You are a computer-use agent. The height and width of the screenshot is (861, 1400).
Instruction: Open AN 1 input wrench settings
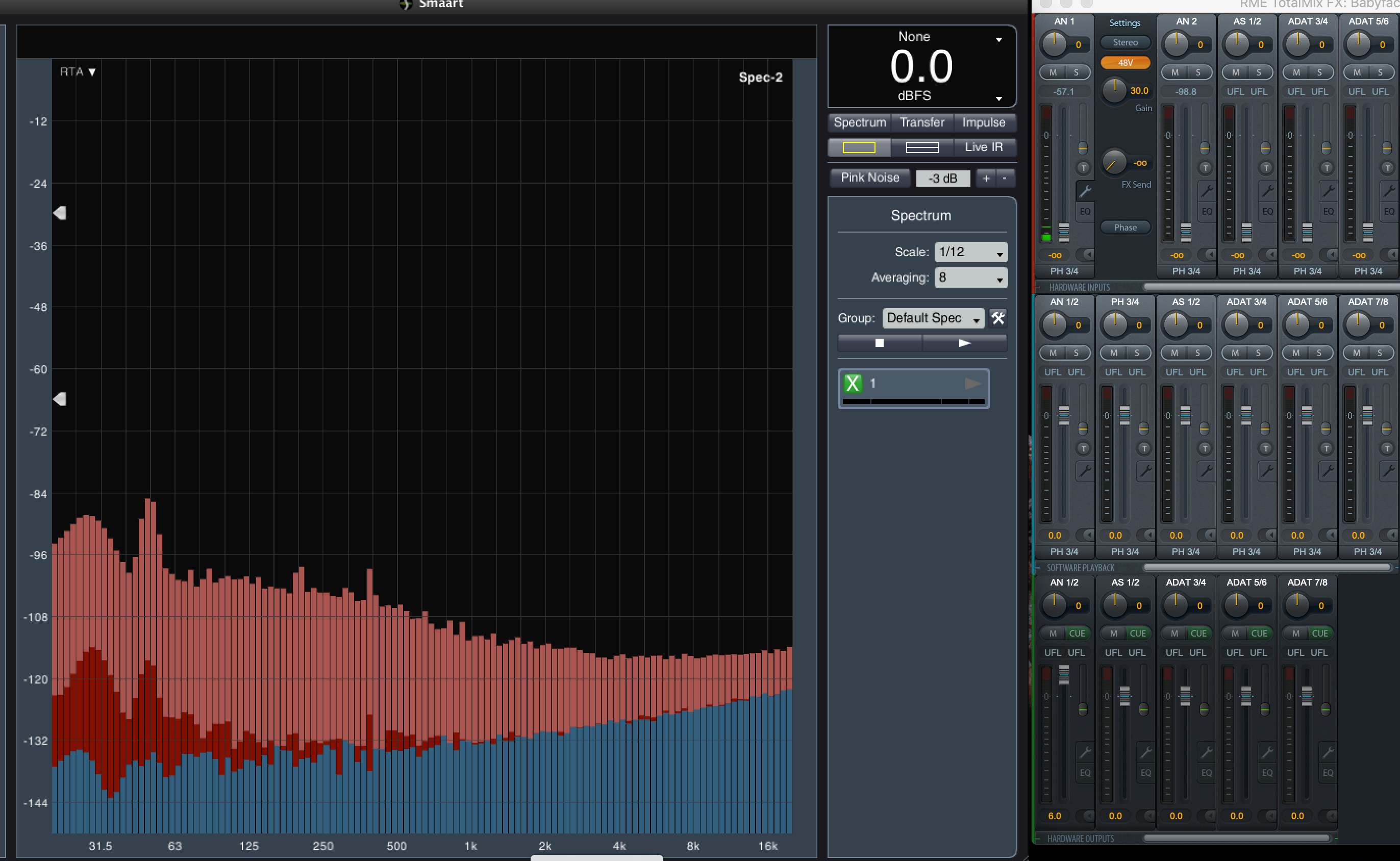click(1085, 191)
